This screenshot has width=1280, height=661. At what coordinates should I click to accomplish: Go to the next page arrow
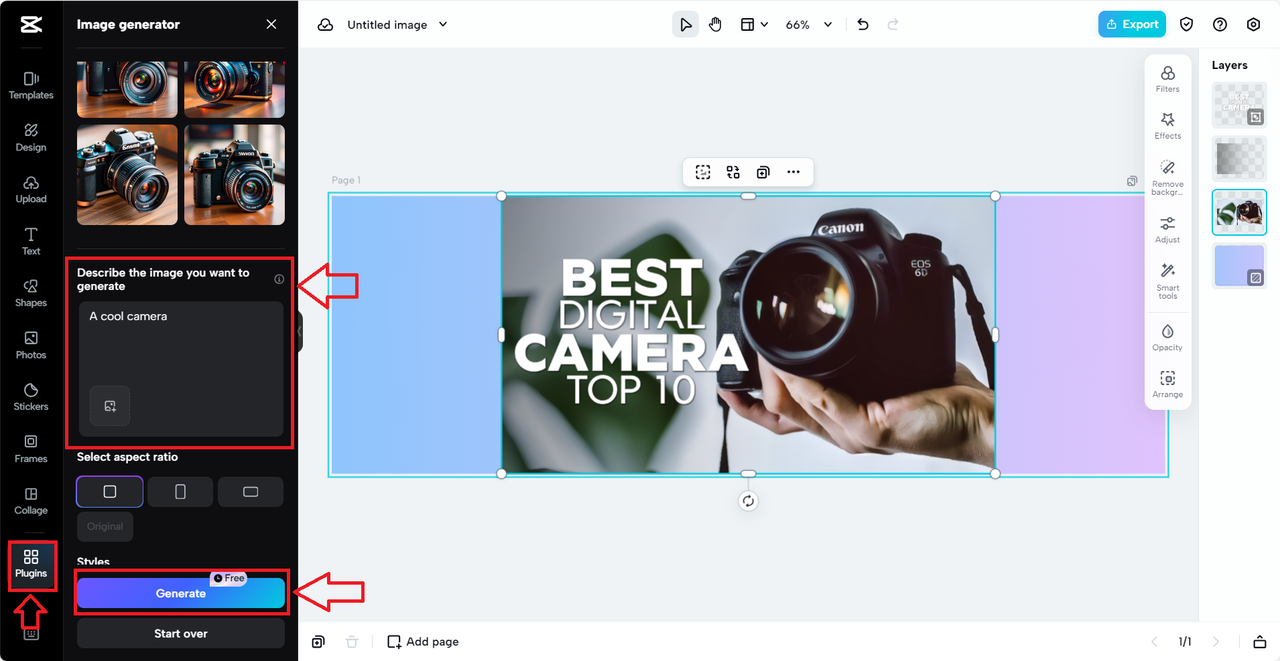(x=1216, y=642)
